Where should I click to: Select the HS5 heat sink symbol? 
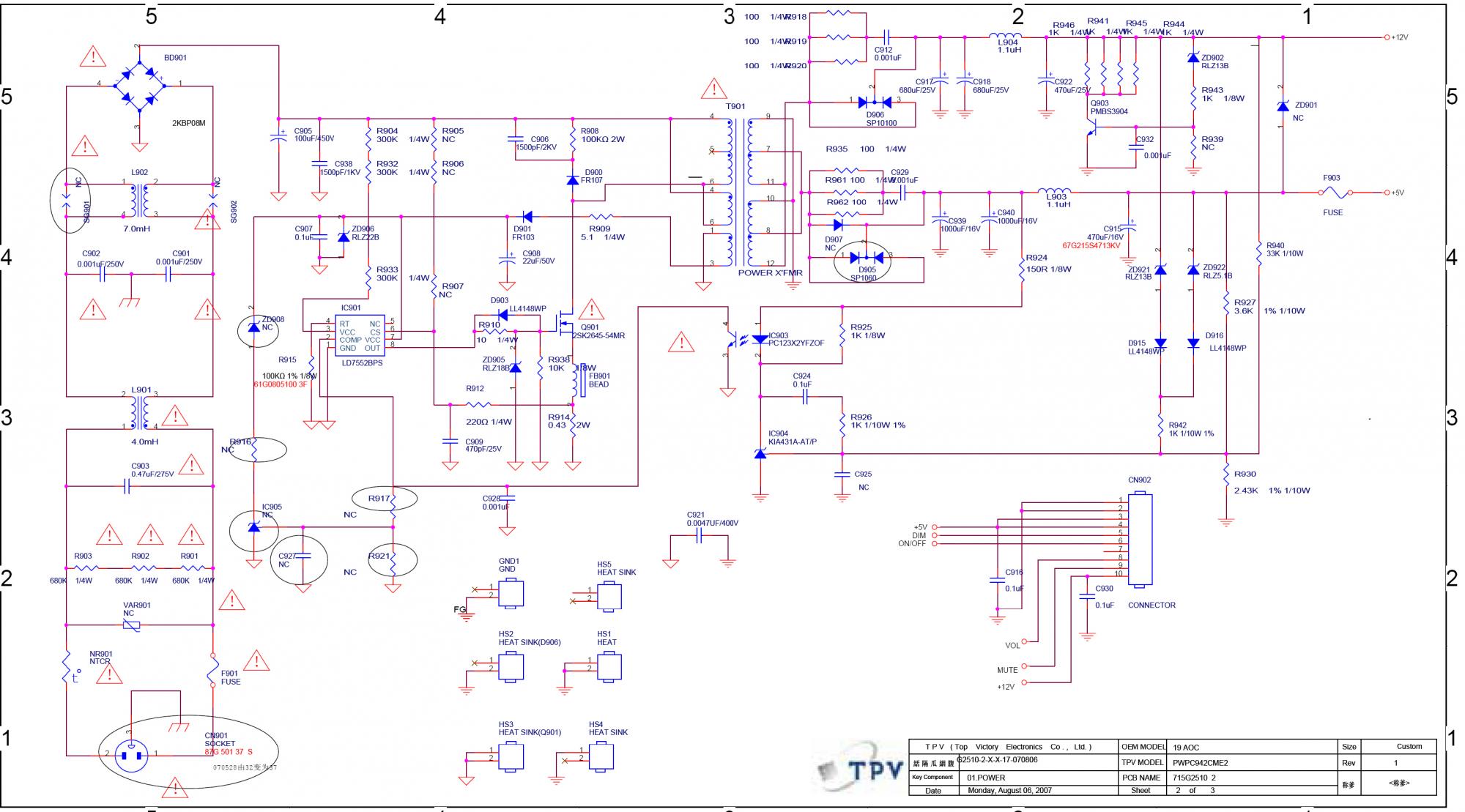pos(609,596)
